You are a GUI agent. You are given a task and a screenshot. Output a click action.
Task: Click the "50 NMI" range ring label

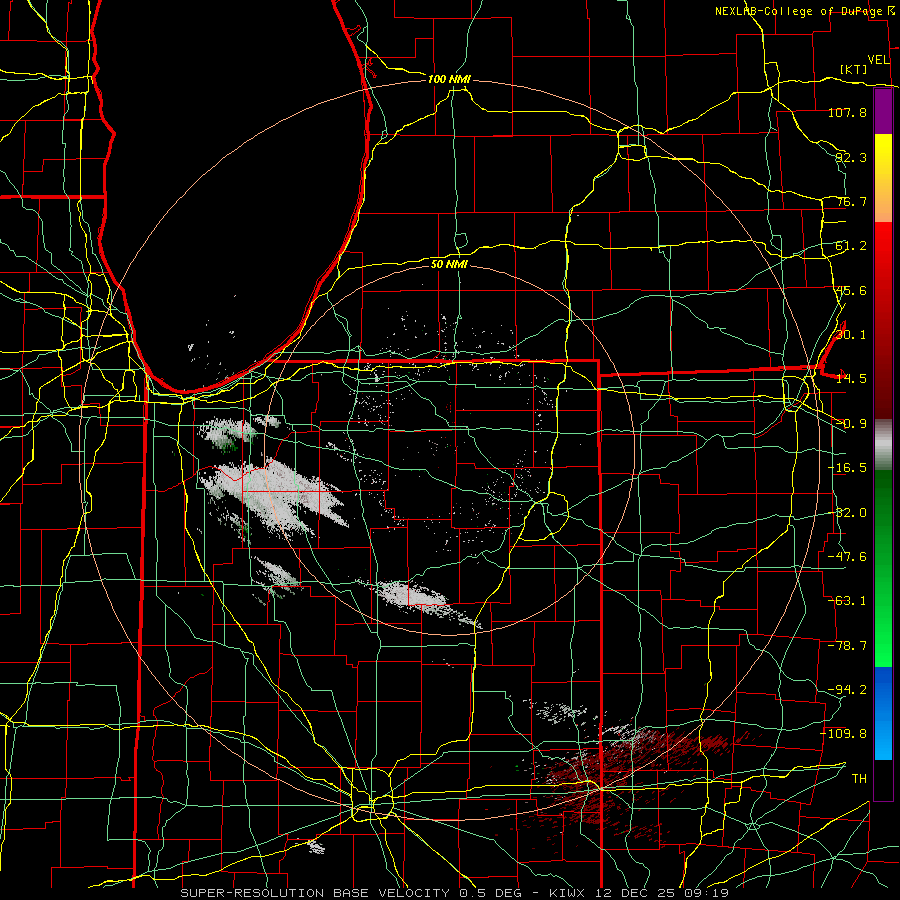(x=449, y=264)
